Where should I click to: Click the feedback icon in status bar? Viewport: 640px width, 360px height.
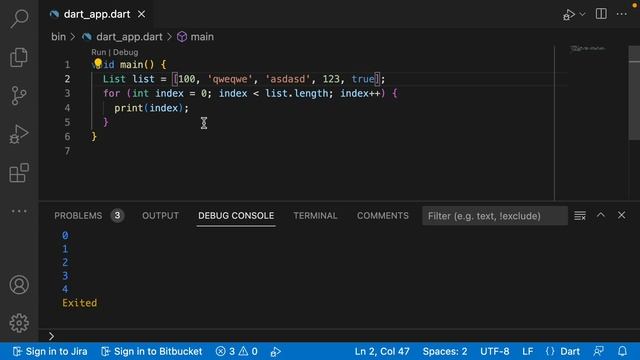coord(599,351)
